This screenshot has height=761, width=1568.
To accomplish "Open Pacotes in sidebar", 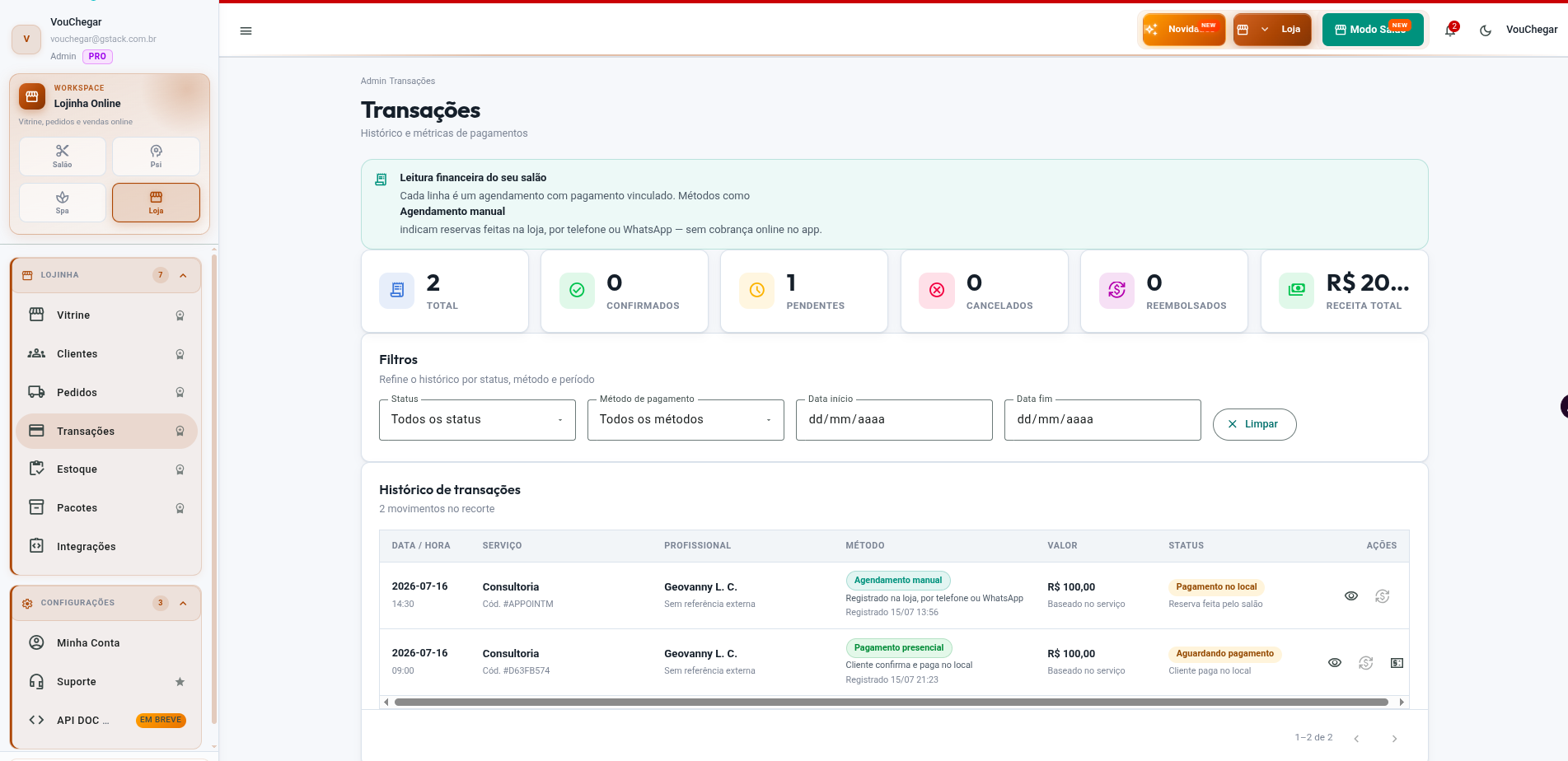I will [106, 508].
